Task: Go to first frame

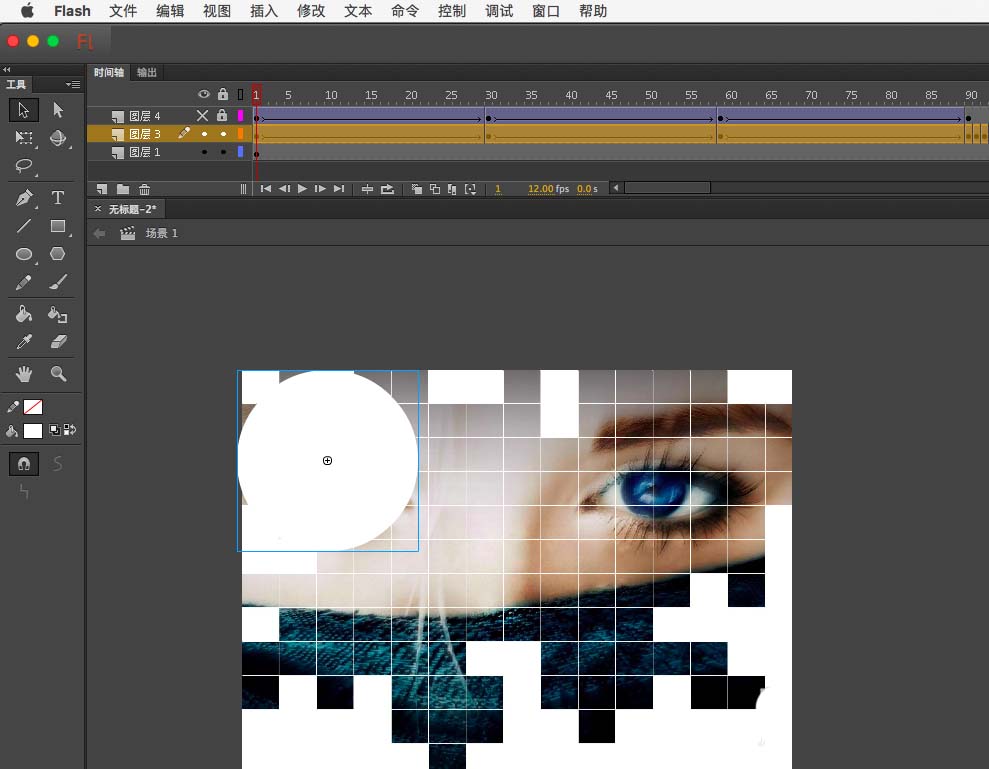Action: 266,189
